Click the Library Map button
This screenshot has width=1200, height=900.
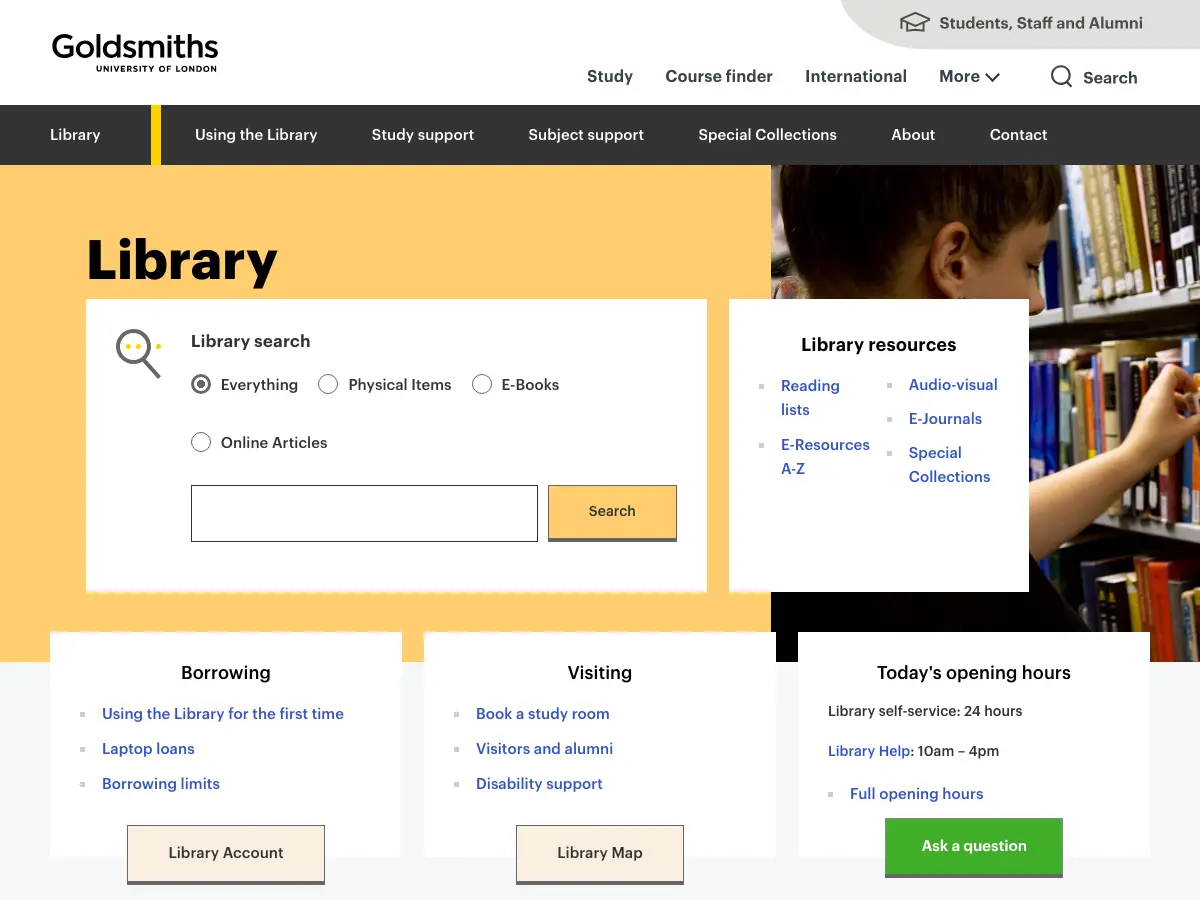[x=600, y=854]
